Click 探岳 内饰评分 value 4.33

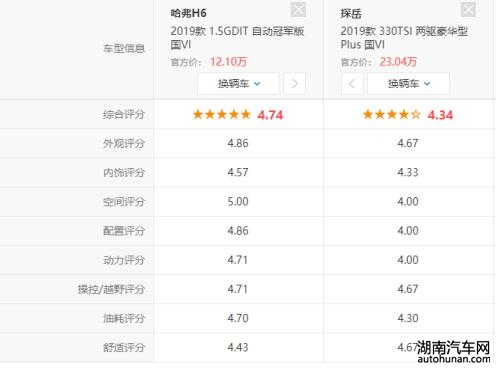[x=408, y=172]
